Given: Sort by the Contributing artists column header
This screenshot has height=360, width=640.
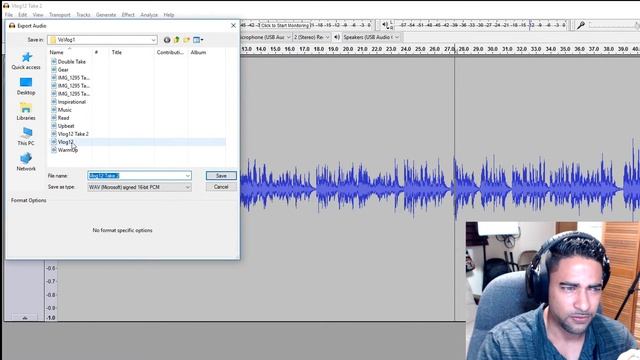Looking at the screenshot, I should 170,52.
